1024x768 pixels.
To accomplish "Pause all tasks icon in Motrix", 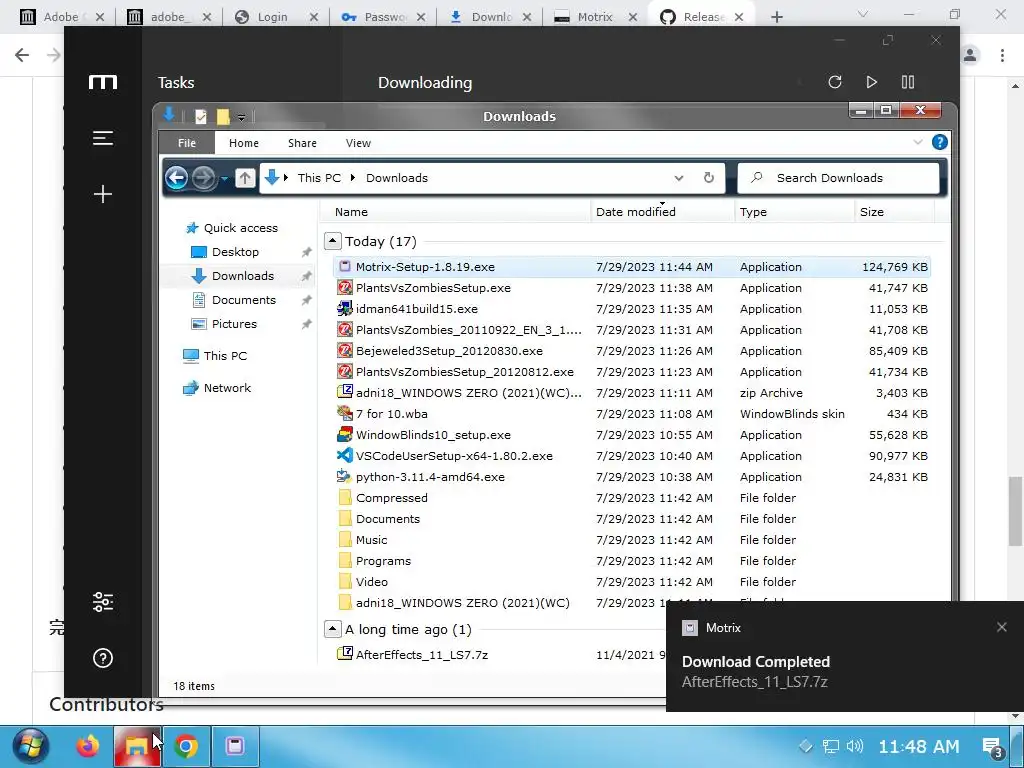I will point(908,82).
